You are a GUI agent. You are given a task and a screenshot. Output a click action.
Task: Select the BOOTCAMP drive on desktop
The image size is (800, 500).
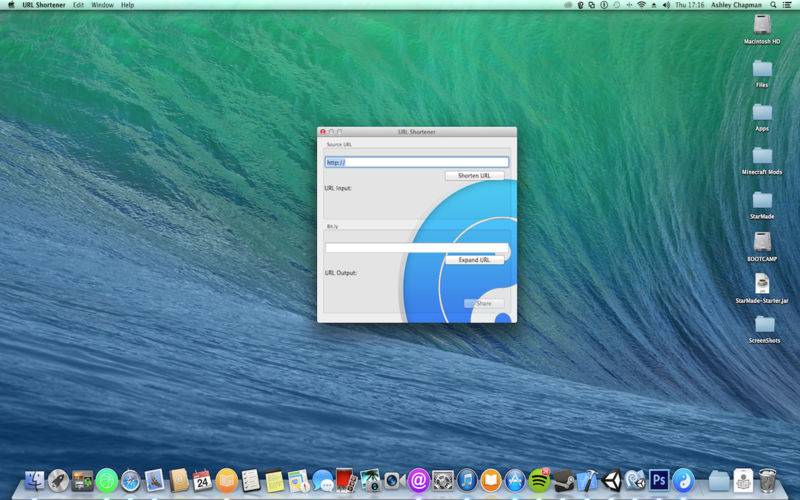coord(762,247)
